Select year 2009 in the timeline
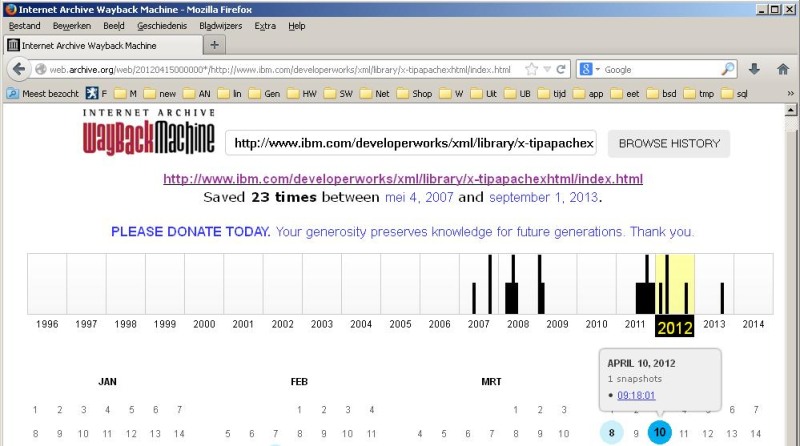The width and height of the screenshot is (800, 446). coord(557,324)
